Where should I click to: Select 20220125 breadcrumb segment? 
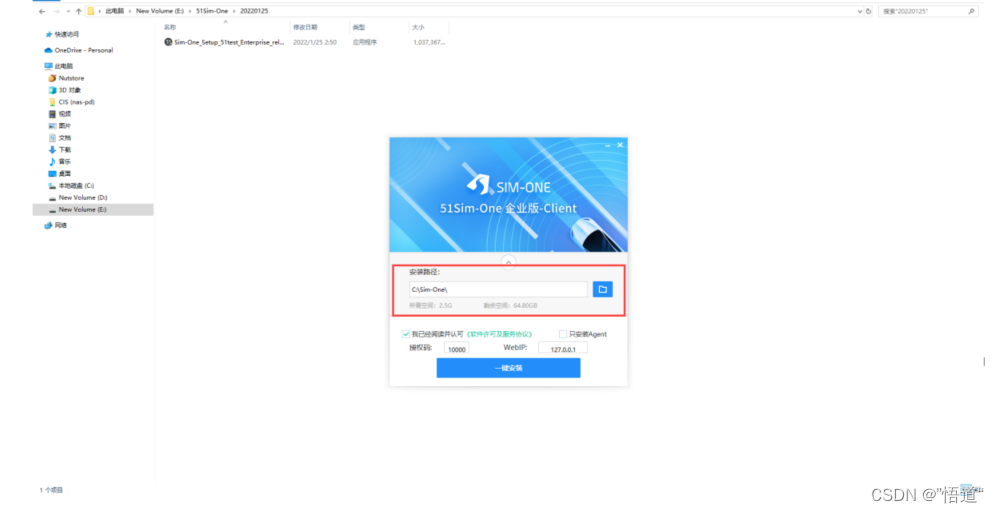[x=254, y=11]
